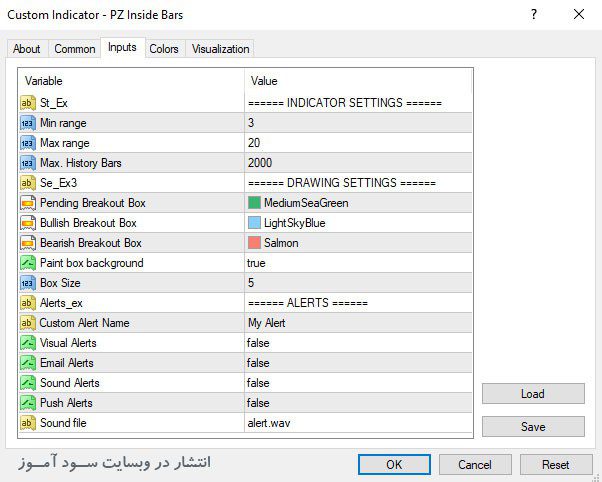
Task: Select the DRAWING SETTINGS value cell
Action: 359,183
